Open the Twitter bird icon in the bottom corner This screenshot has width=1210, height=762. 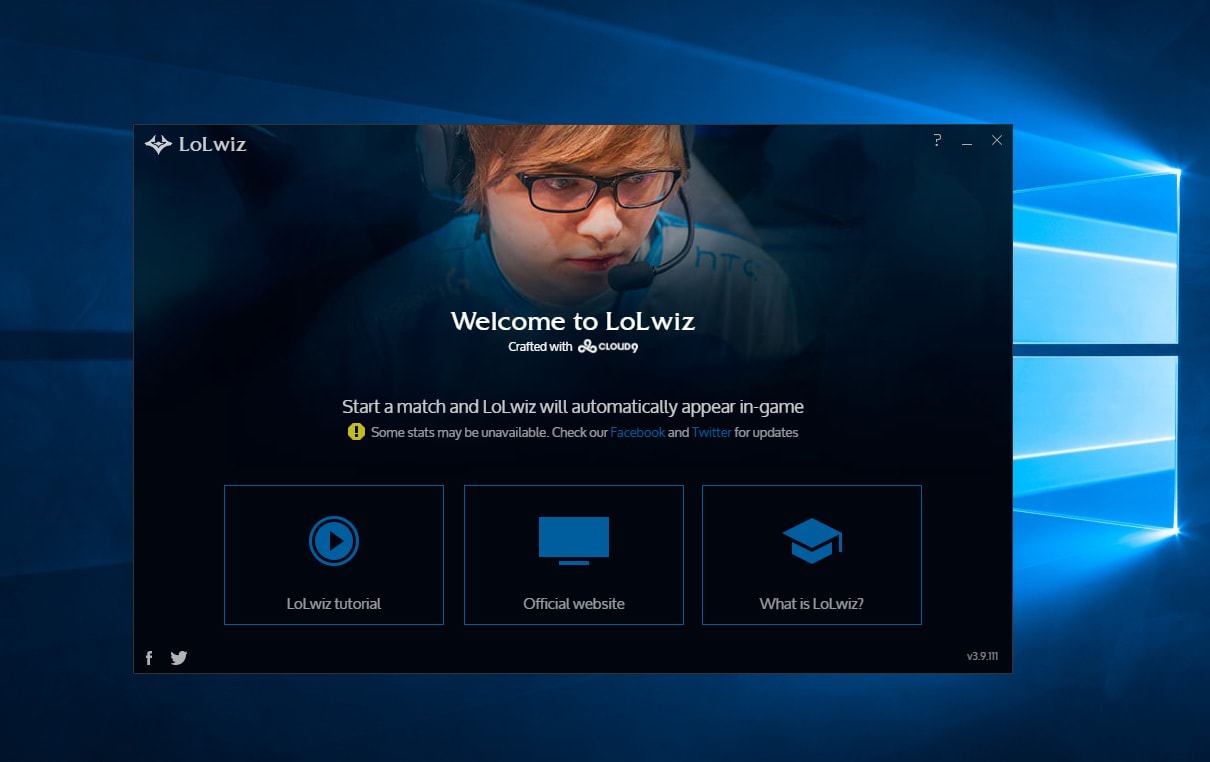(x=179, y=658)
